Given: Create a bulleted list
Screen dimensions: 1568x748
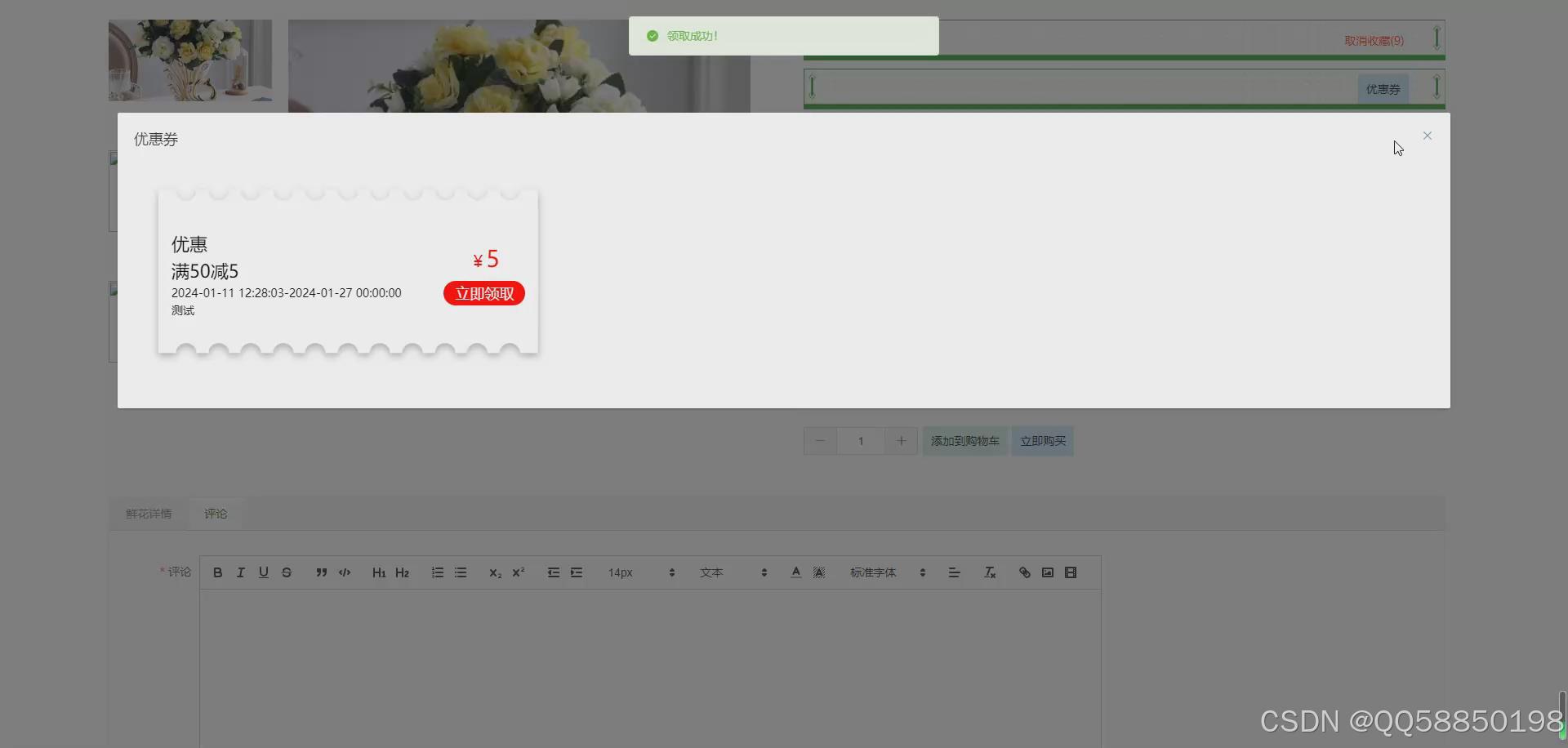Looking at the screenshot, I should pos(461,572).
